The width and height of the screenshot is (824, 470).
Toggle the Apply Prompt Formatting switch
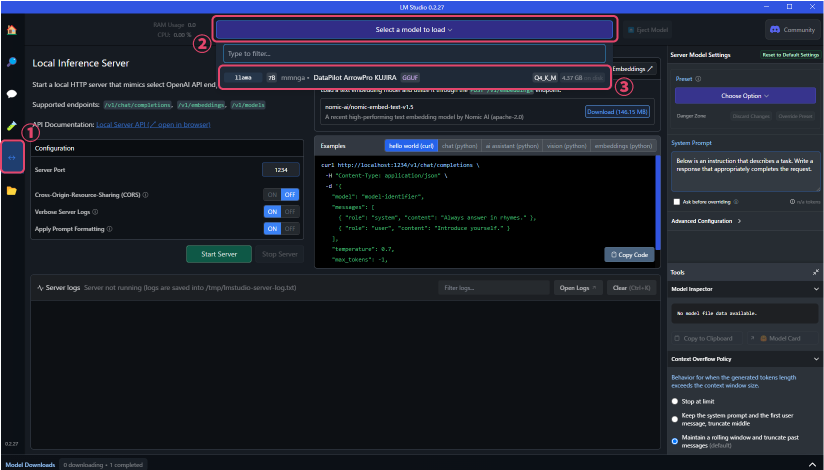pyautogui.click(x=281, y=228)
